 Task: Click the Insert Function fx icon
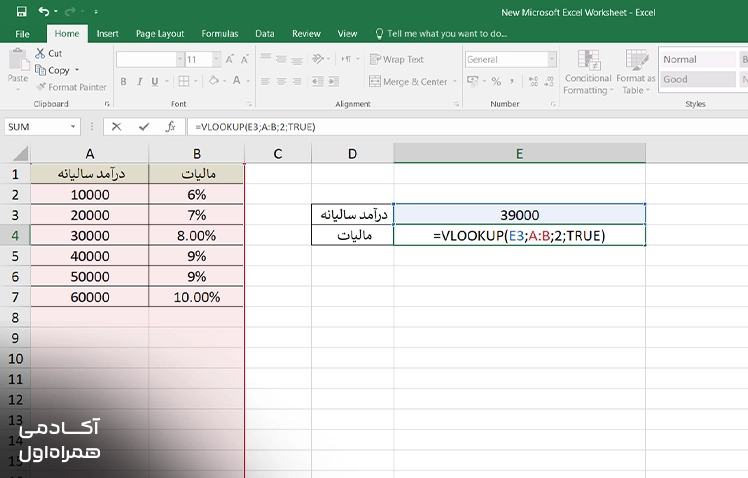click(170, 126)
